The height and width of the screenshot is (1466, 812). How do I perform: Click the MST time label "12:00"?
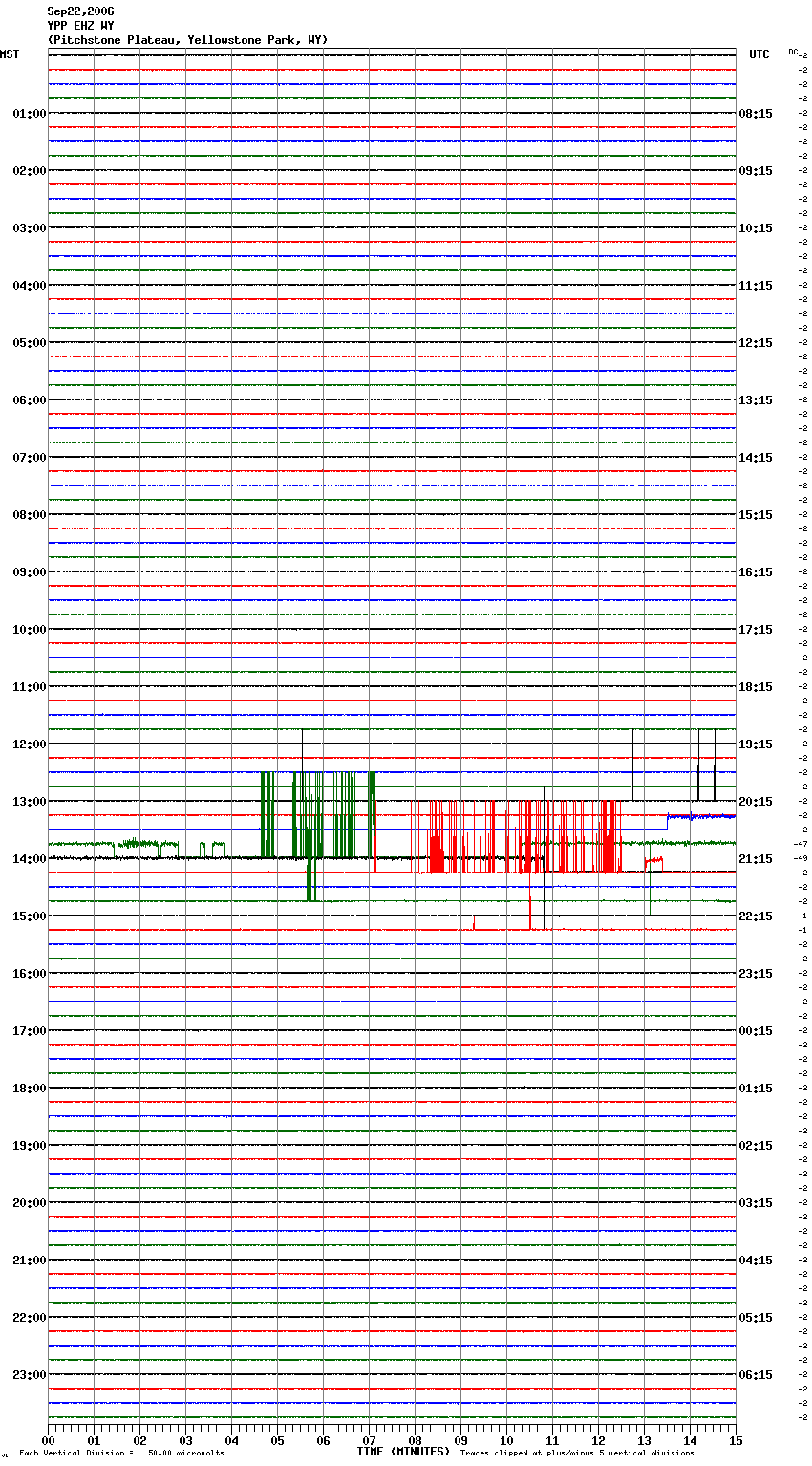[30, 744]
